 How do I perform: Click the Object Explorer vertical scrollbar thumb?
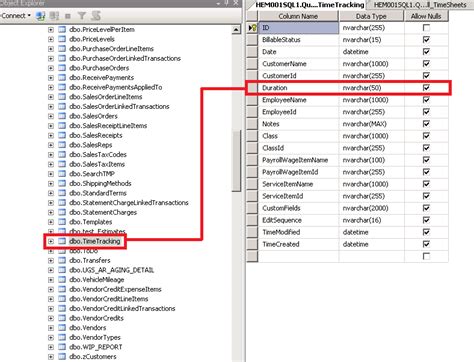236,161
